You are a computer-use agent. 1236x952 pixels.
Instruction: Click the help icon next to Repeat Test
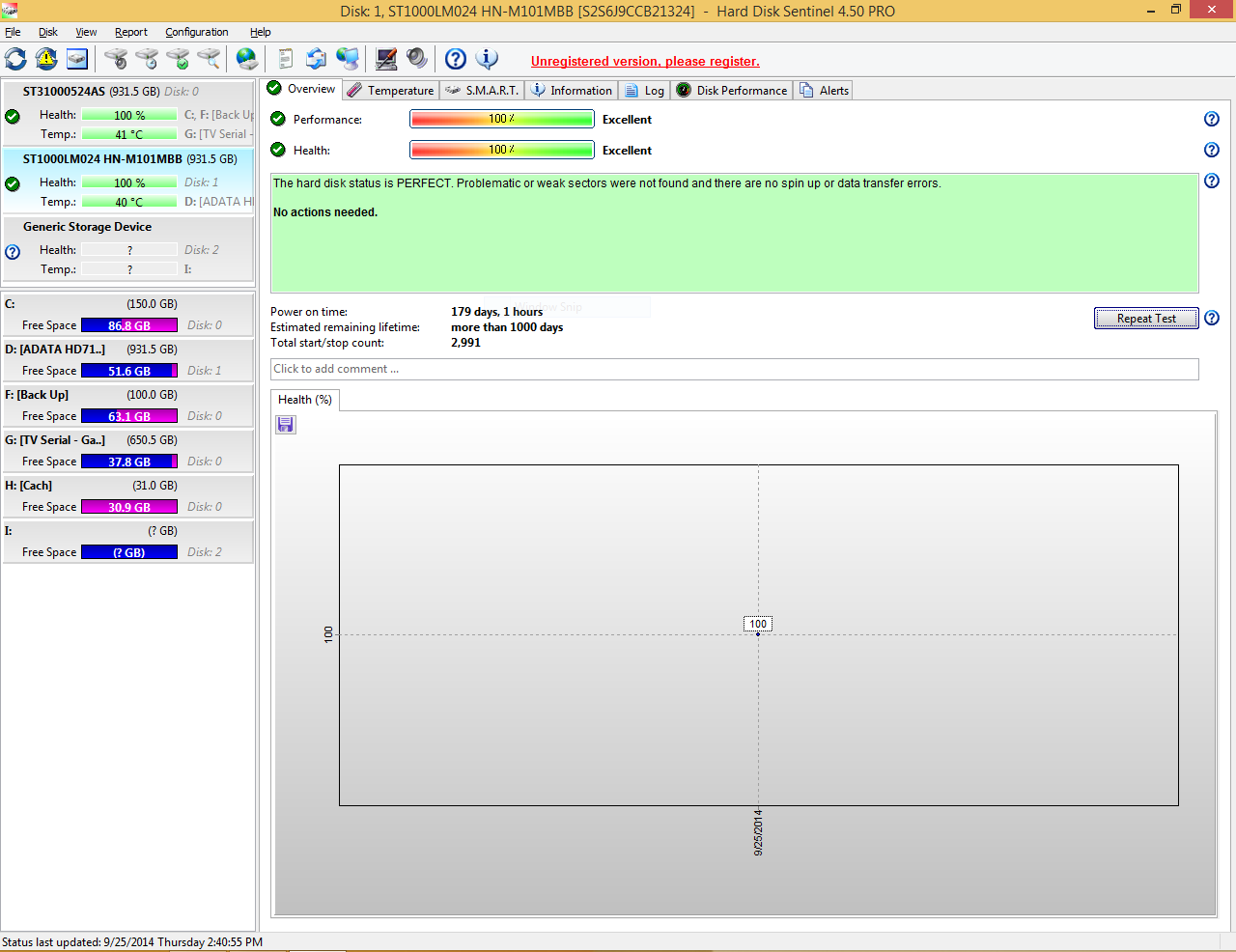click(1212, 318)
